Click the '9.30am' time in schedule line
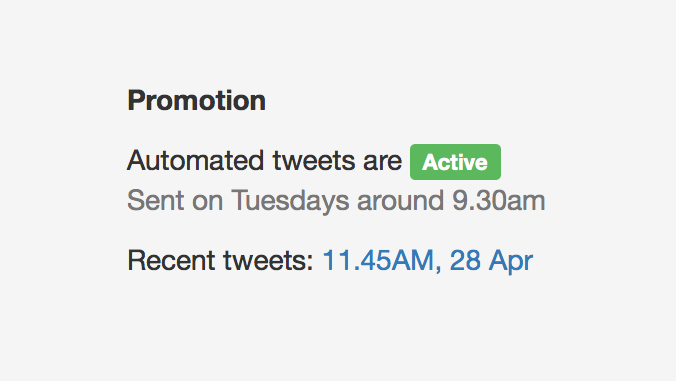676x381 pixels. [x=498, y=201]
